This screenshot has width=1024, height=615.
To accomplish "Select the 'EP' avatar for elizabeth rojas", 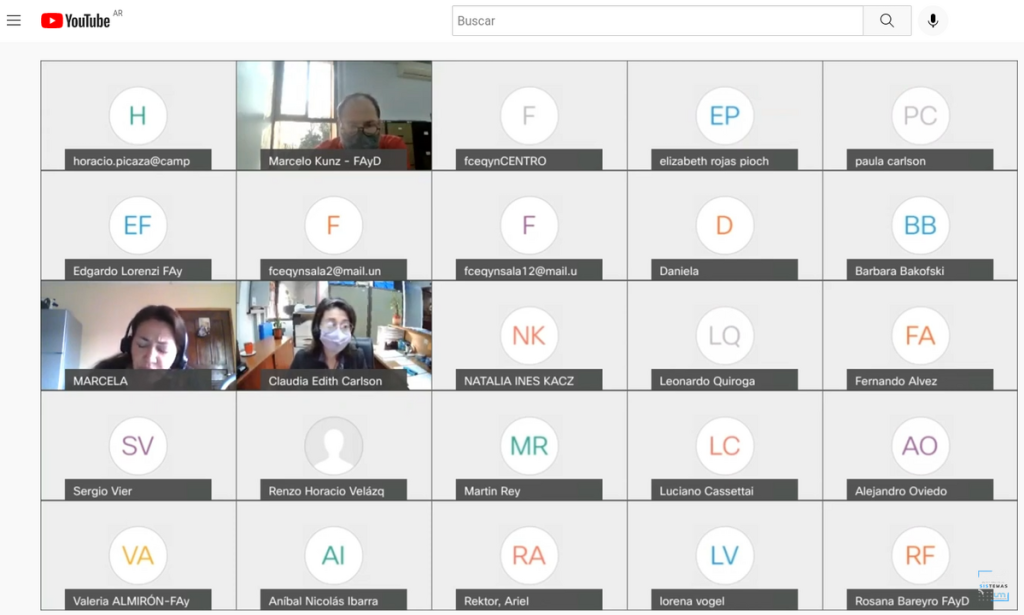I will tap(725, 116).
